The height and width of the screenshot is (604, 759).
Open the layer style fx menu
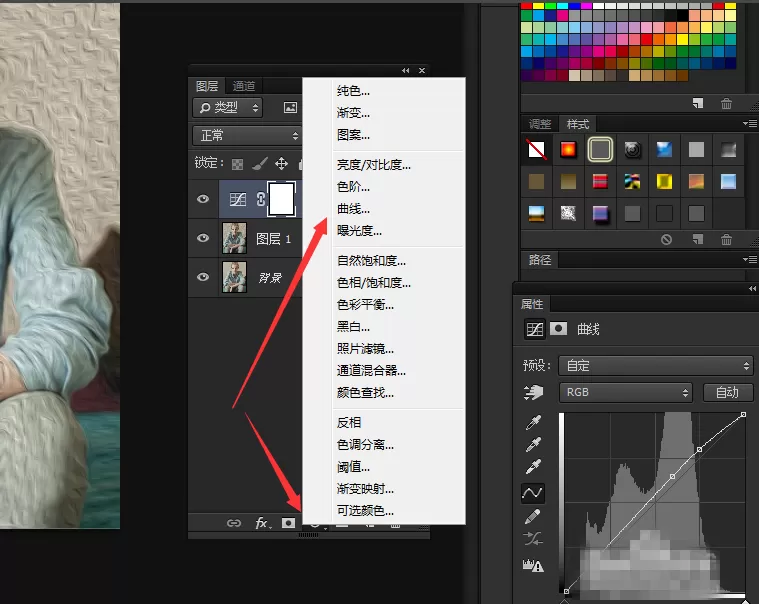click(263, 523)
